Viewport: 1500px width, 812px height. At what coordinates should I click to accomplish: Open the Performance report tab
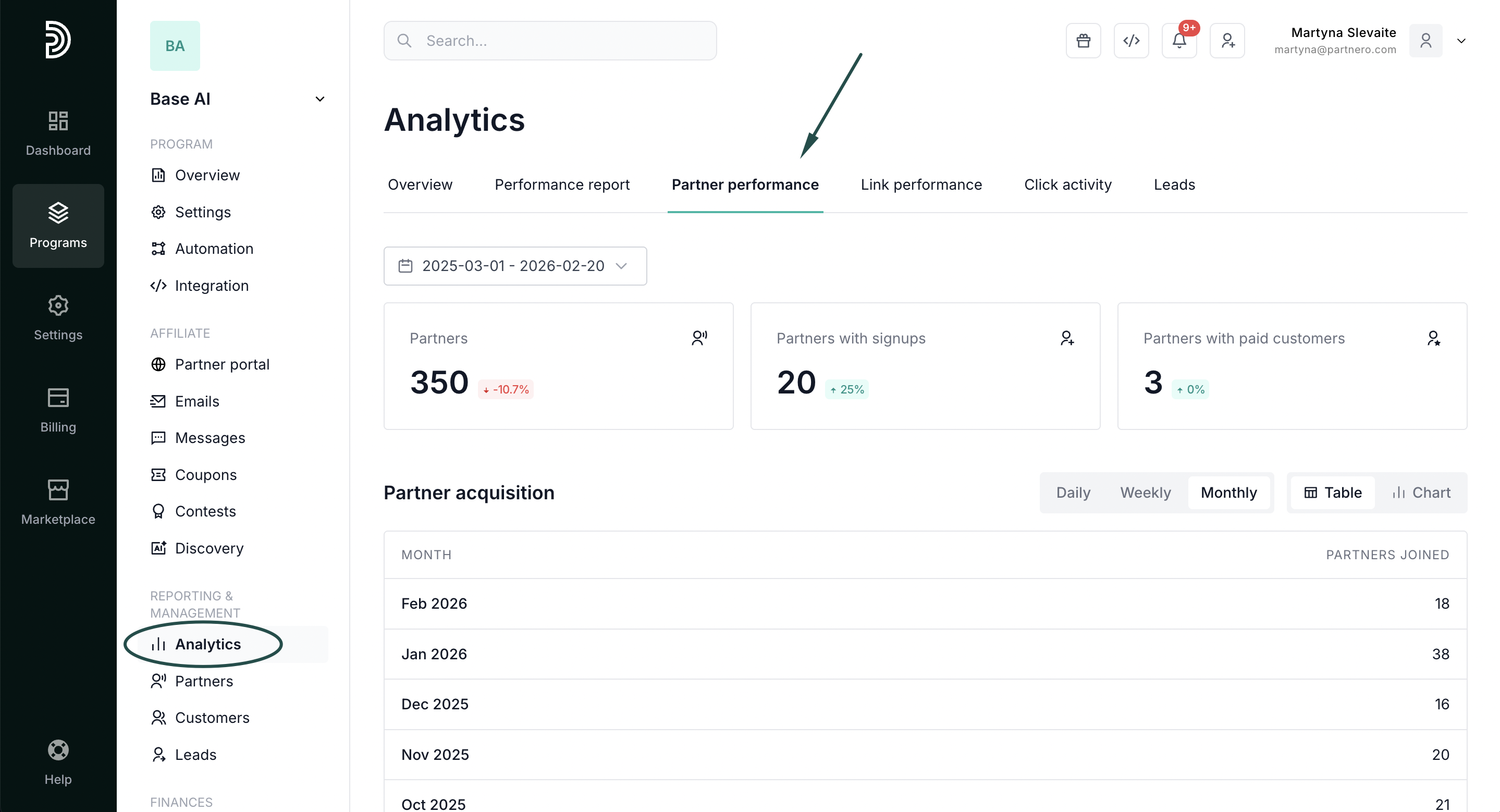pyautogui.click(x=561, y=184)
